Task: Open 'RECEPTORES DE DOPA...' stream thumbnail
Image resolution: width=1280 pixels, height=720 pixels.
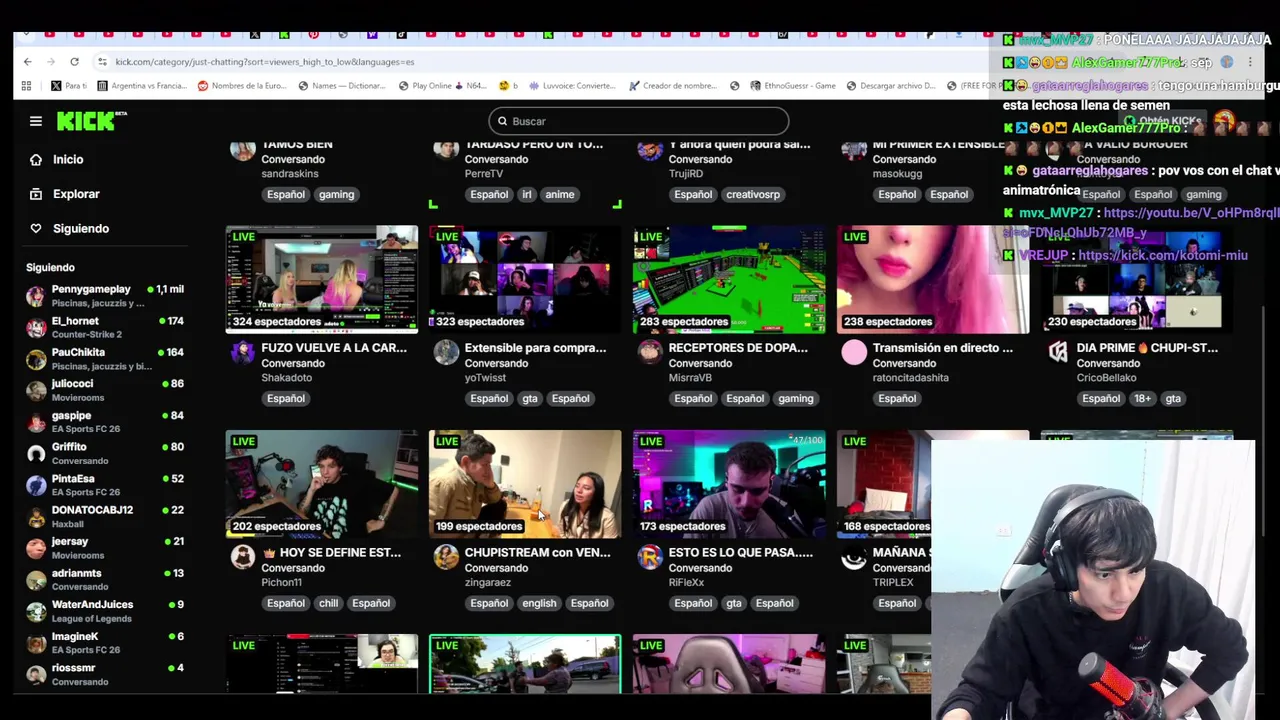Action: (x=729, y=279)
